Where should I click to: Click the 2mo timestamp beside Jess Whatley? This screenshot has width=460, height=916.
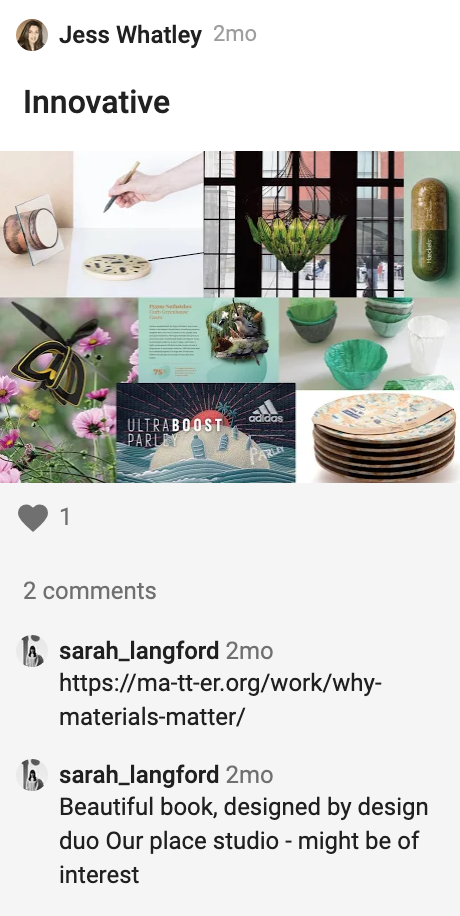pos(234,34)
